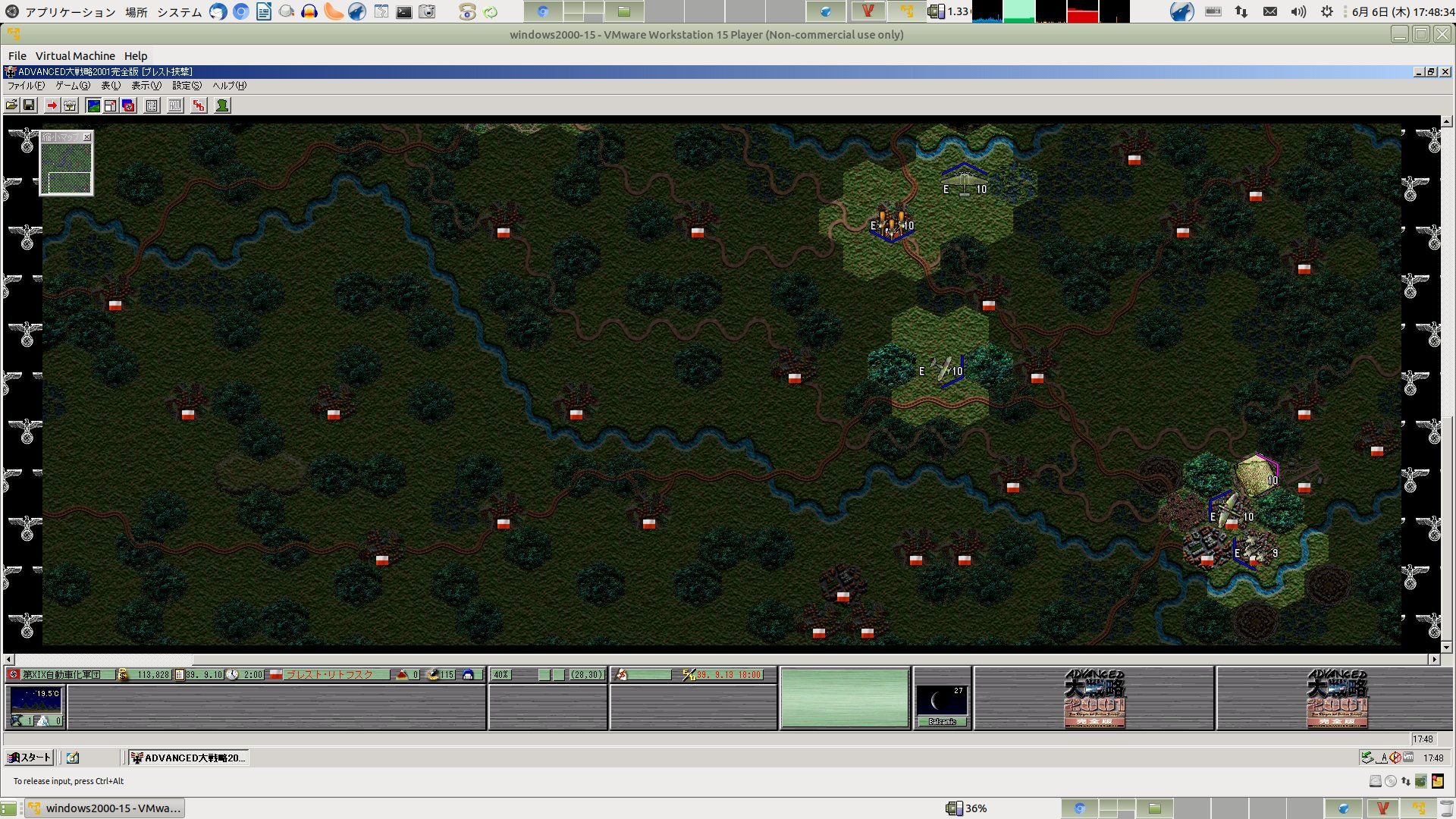Click the red E/N toolbar icon
Image resolution: width=1456 pixels, height=819 pixels.
(199, 105)
